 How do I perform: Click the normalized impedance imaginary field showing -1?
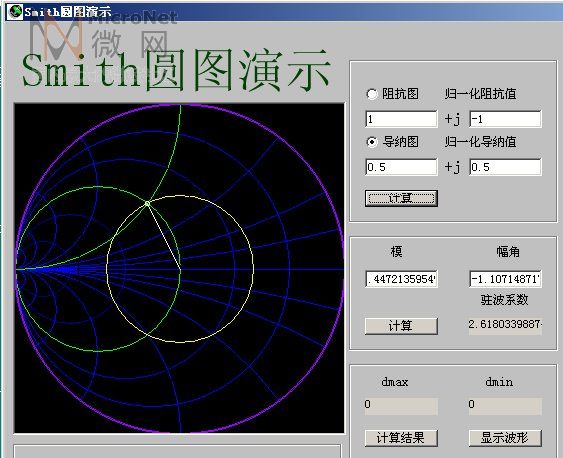(505, 119)
